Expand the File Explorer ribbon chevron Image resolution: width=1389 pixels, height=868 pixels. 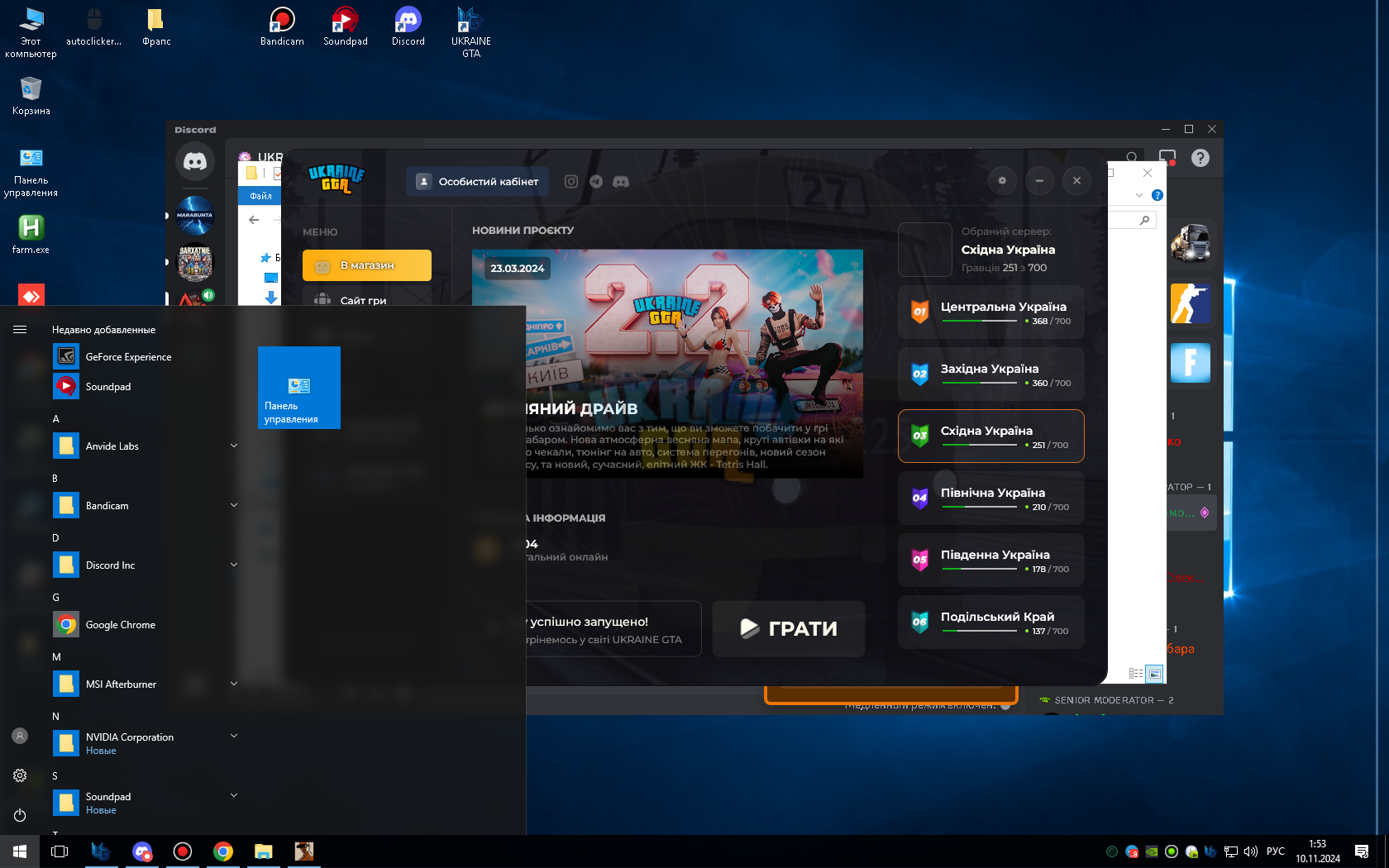(1138, 195)
